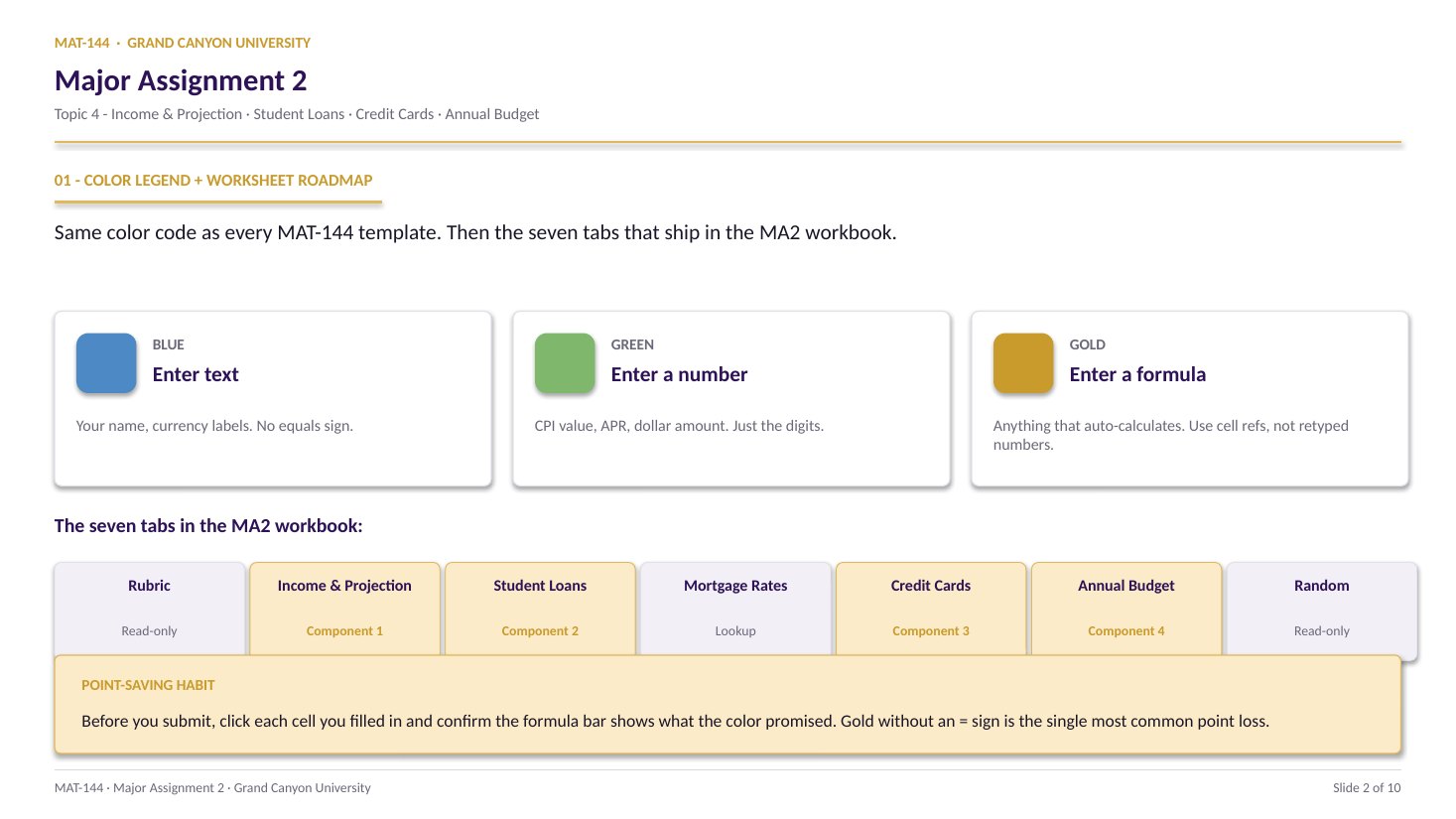The image size is (1456, 819).
Task: Open the Student Loans tab card
Action: tap(540, 609)
